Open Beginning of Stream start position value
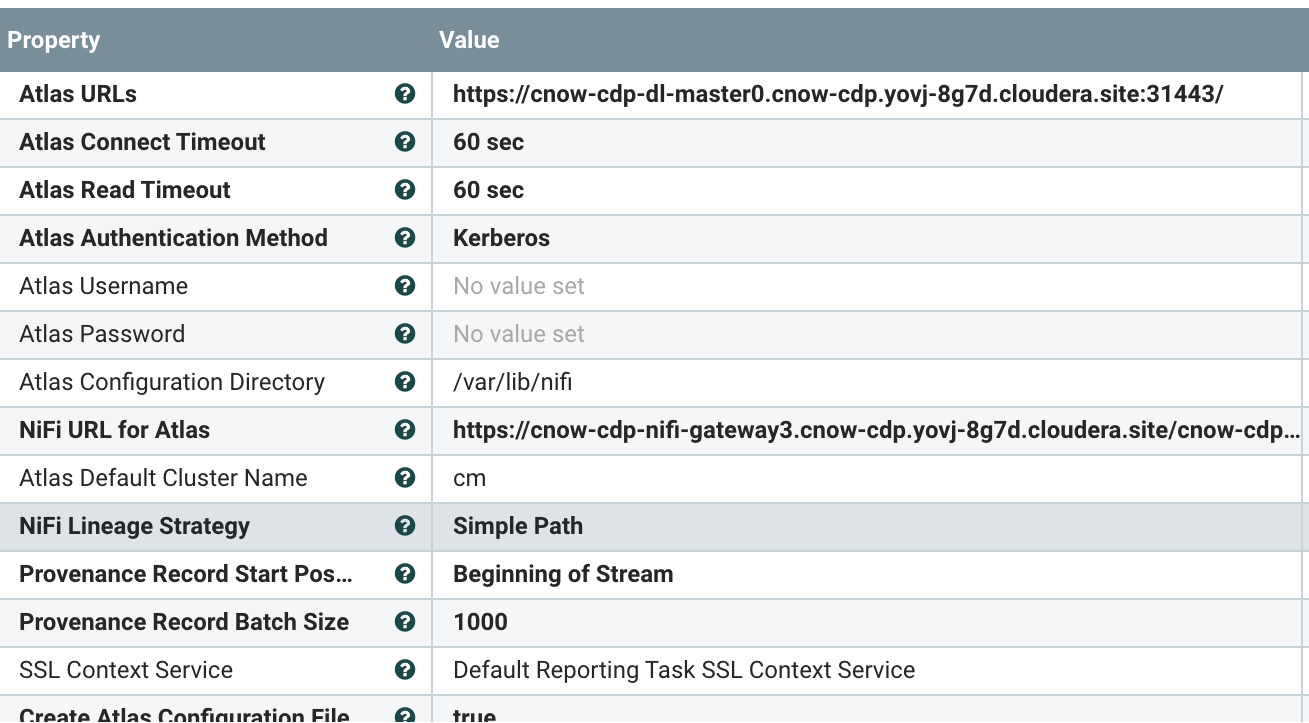Screen dimensions: 1309x723 click(x=563, y=574)
